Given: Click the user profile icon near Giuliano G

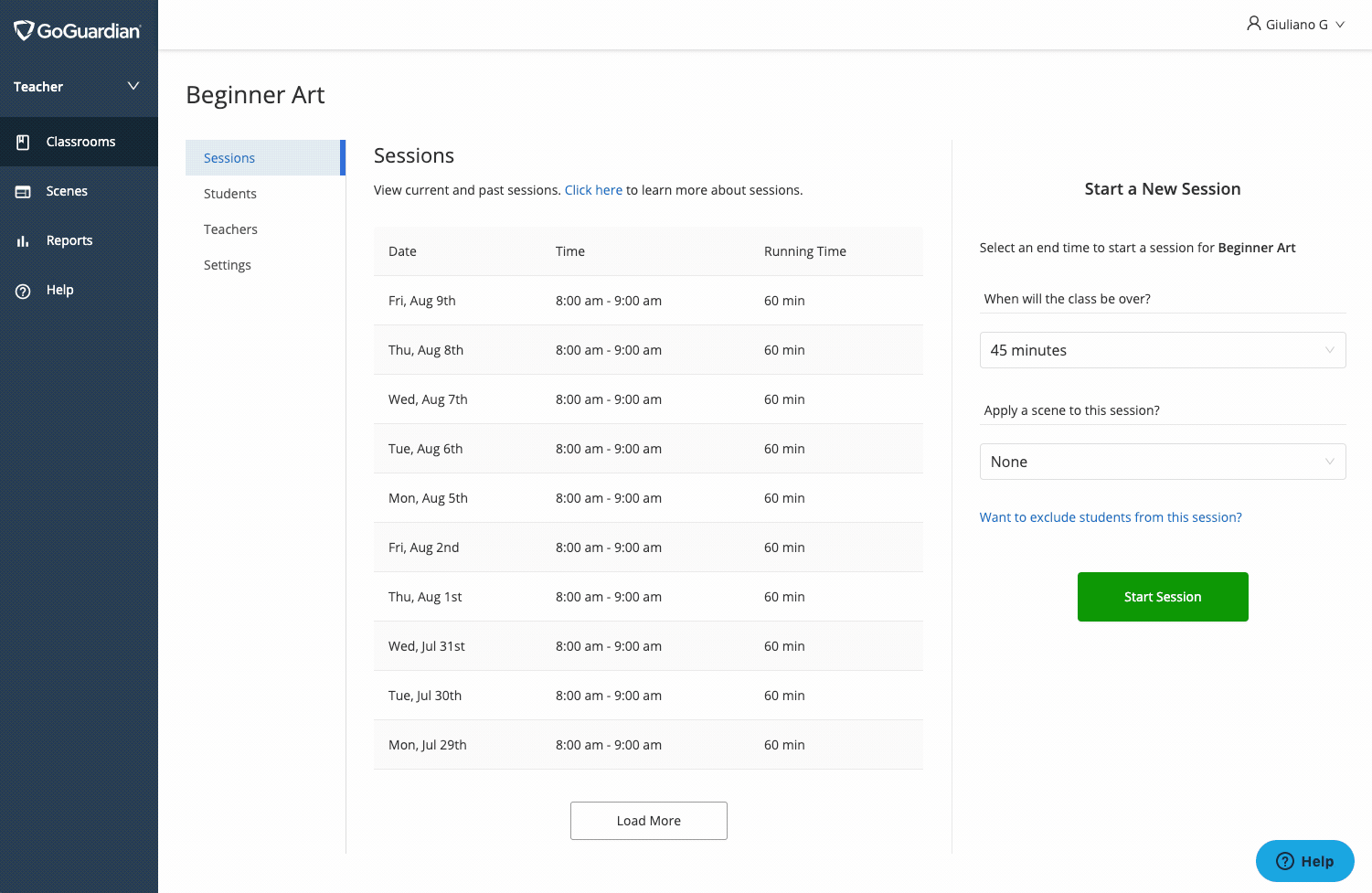Looking at the screenshot, I should point(1253,24).
